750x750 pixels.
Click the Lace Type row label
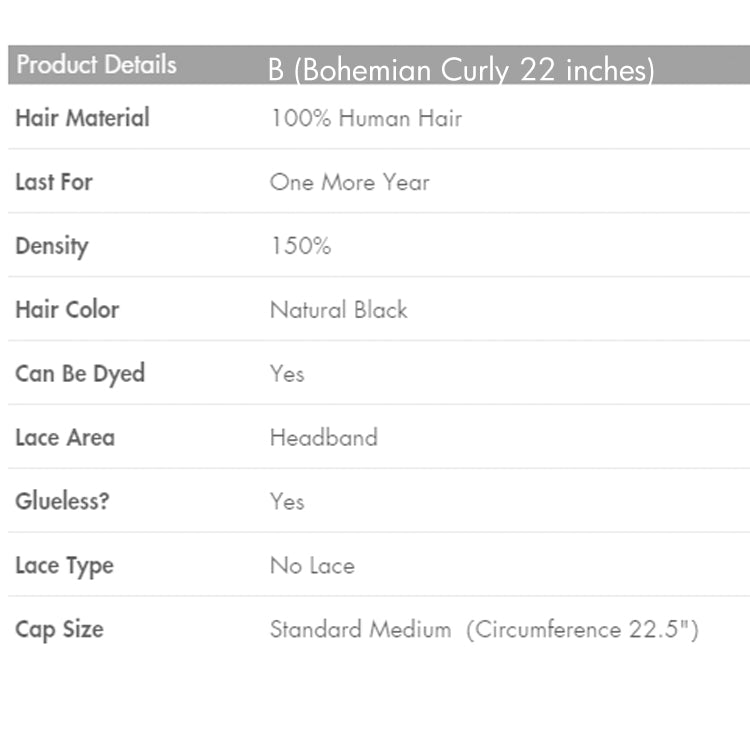(x=64, y=566)
